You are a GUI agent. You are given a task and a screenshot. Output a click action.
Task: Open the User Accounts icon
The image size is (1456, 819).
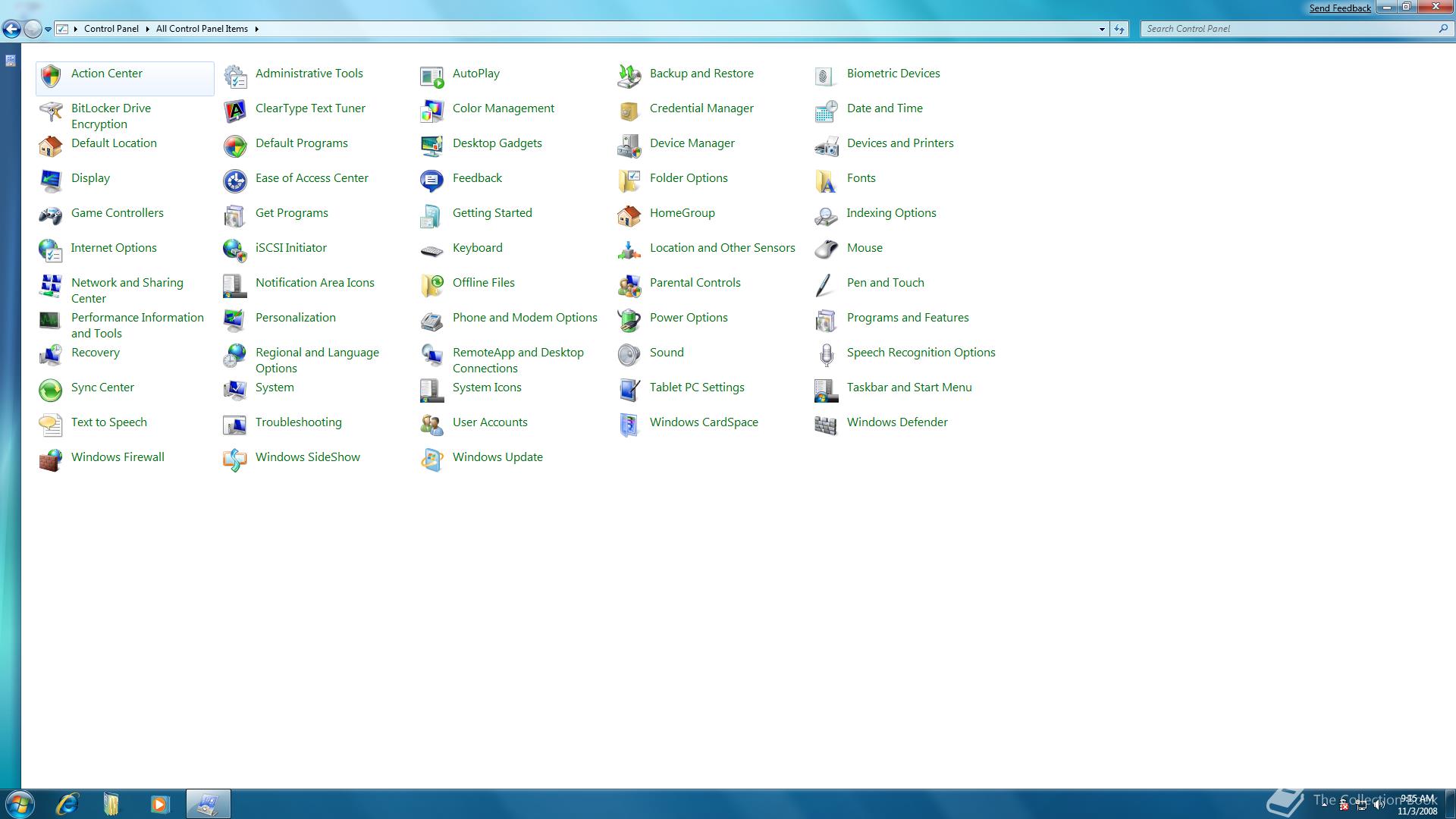click(x=432, y=425)
